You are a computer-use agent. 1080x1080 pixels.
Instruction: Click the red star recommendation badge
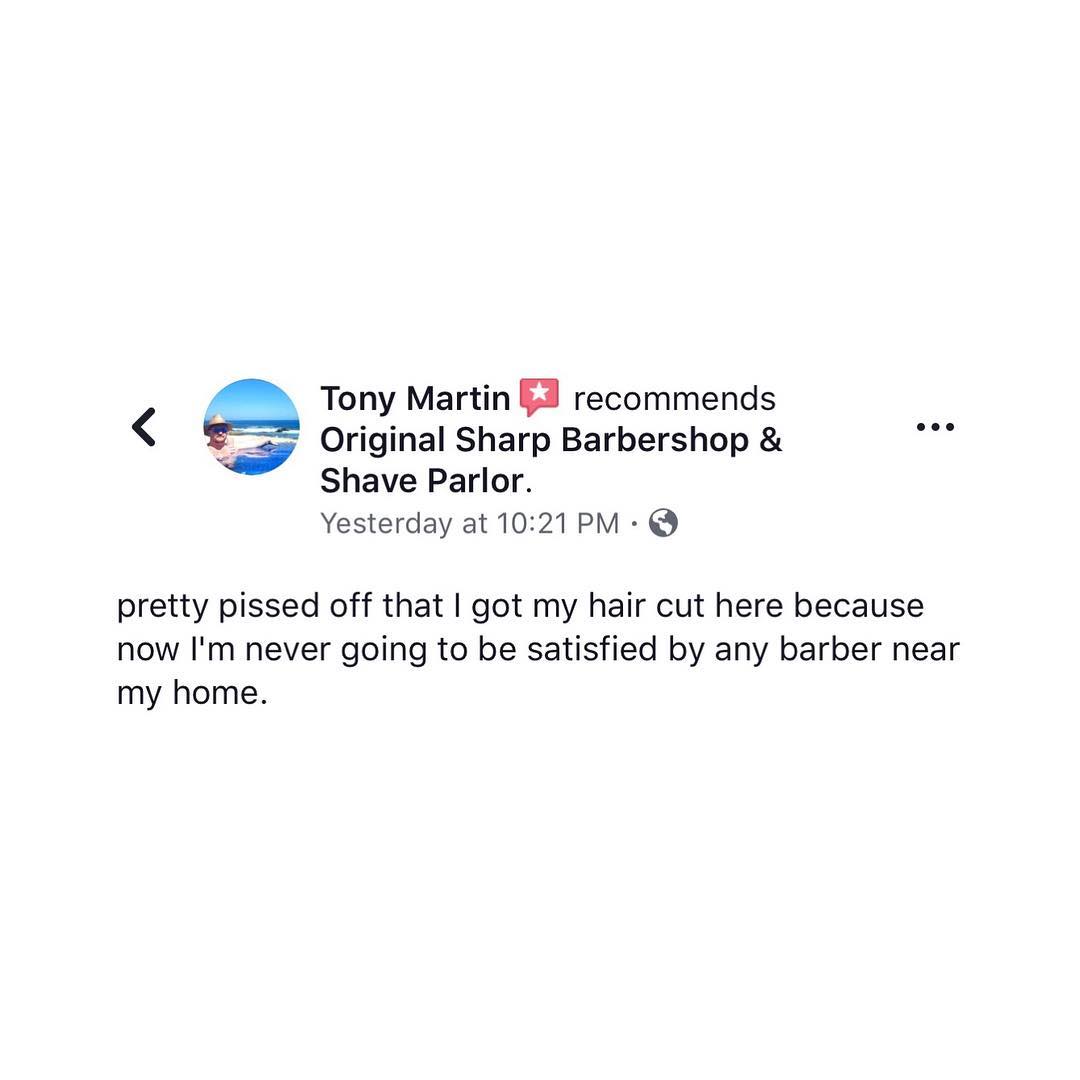[539, 398]
